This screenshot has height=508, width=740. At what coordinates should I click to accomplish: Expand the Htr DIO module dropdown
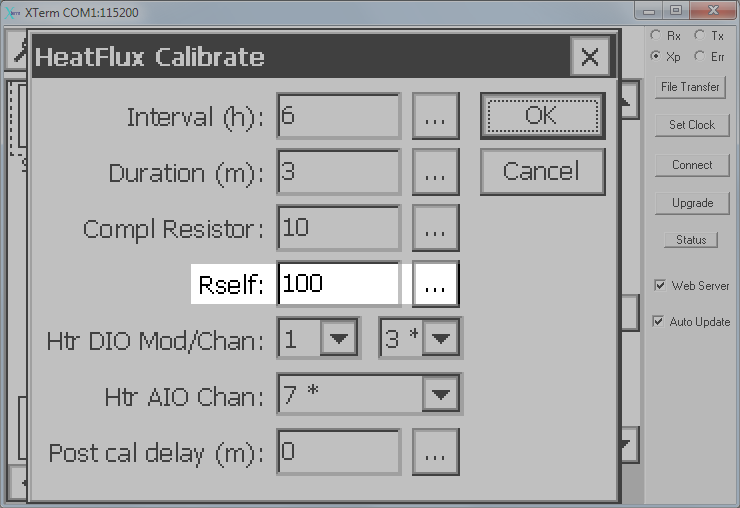click(339, 340)
